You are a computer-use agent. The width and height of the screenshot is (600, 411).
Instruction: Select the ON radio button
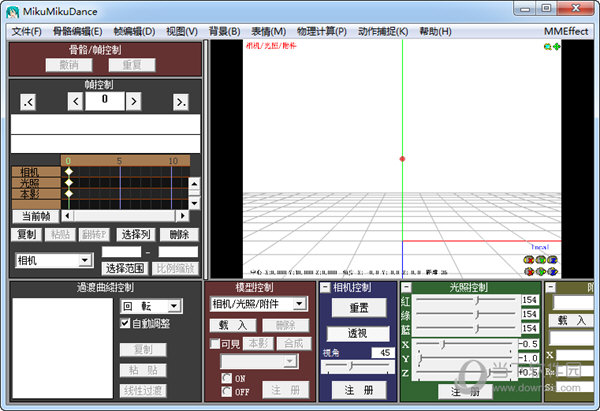(227, 378)
